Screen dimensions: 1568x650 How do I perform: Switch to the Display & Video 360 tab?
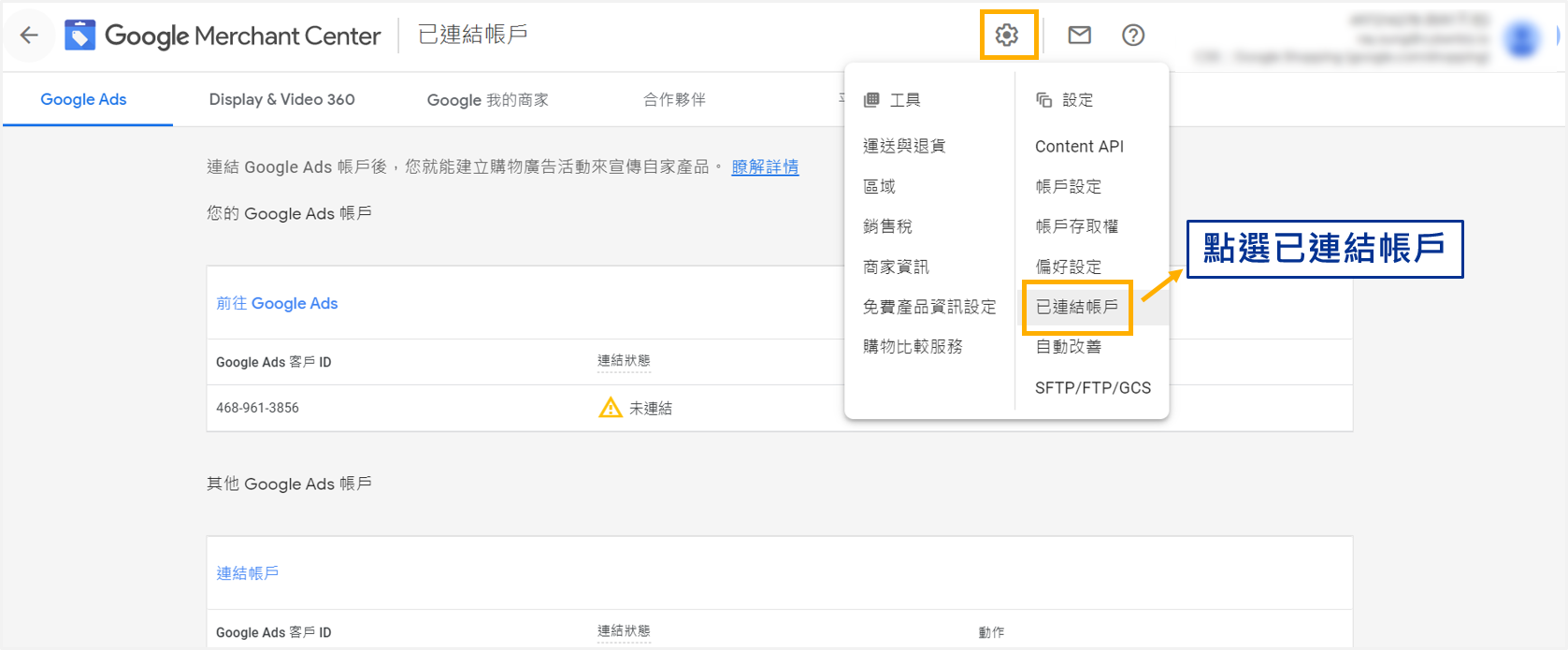pyautogui.click(x=282, y=99)
